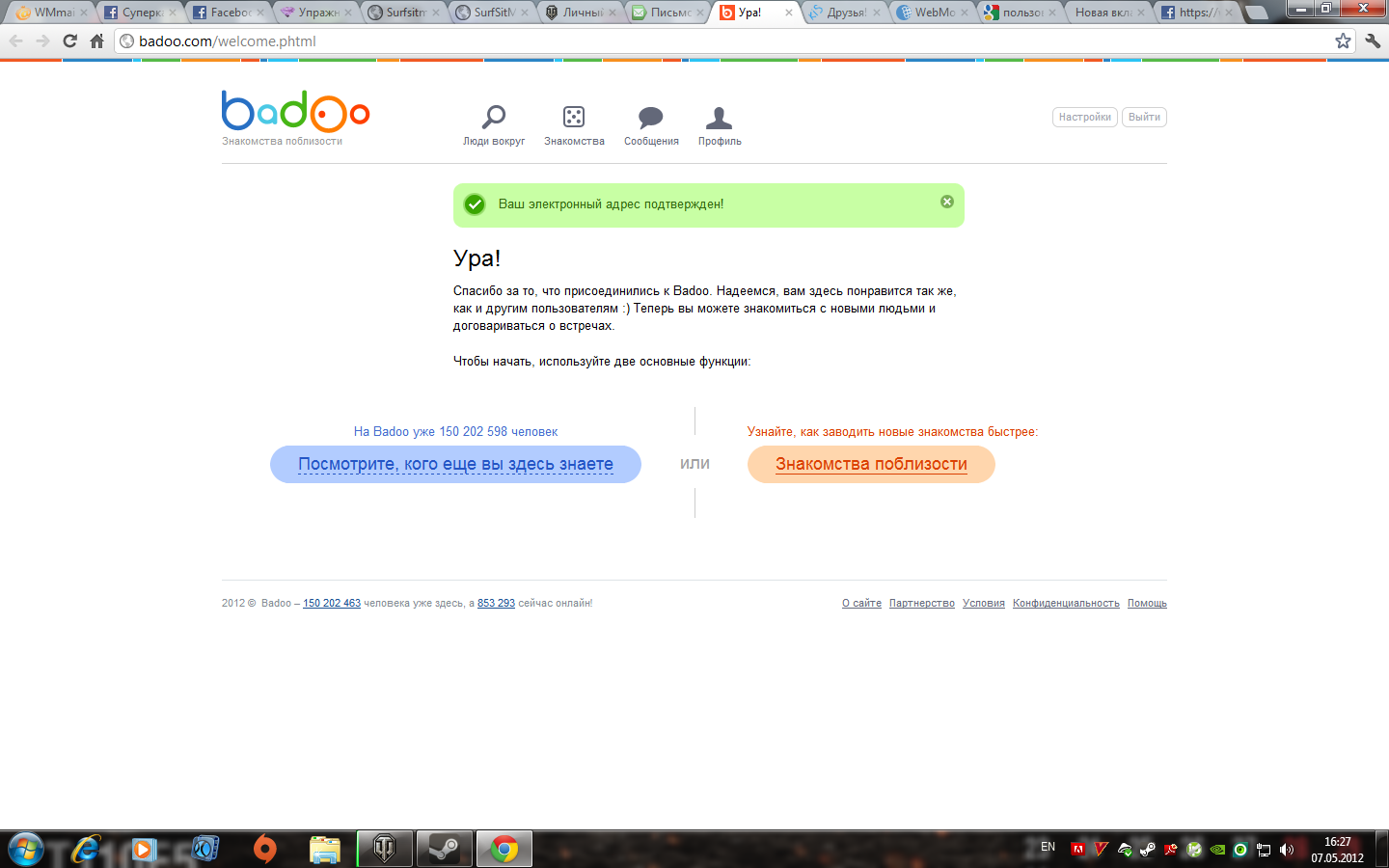Open Сообщения speech bubble icon

click(651, 118)
